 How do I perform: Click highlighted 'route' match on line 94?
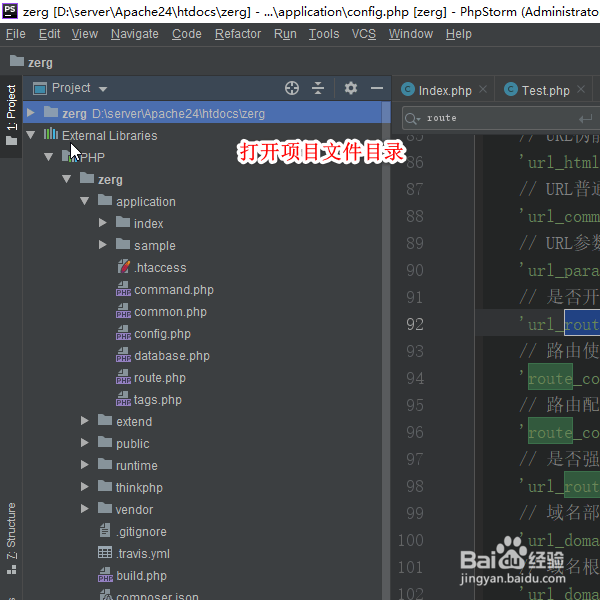click(x=550, y=378)
